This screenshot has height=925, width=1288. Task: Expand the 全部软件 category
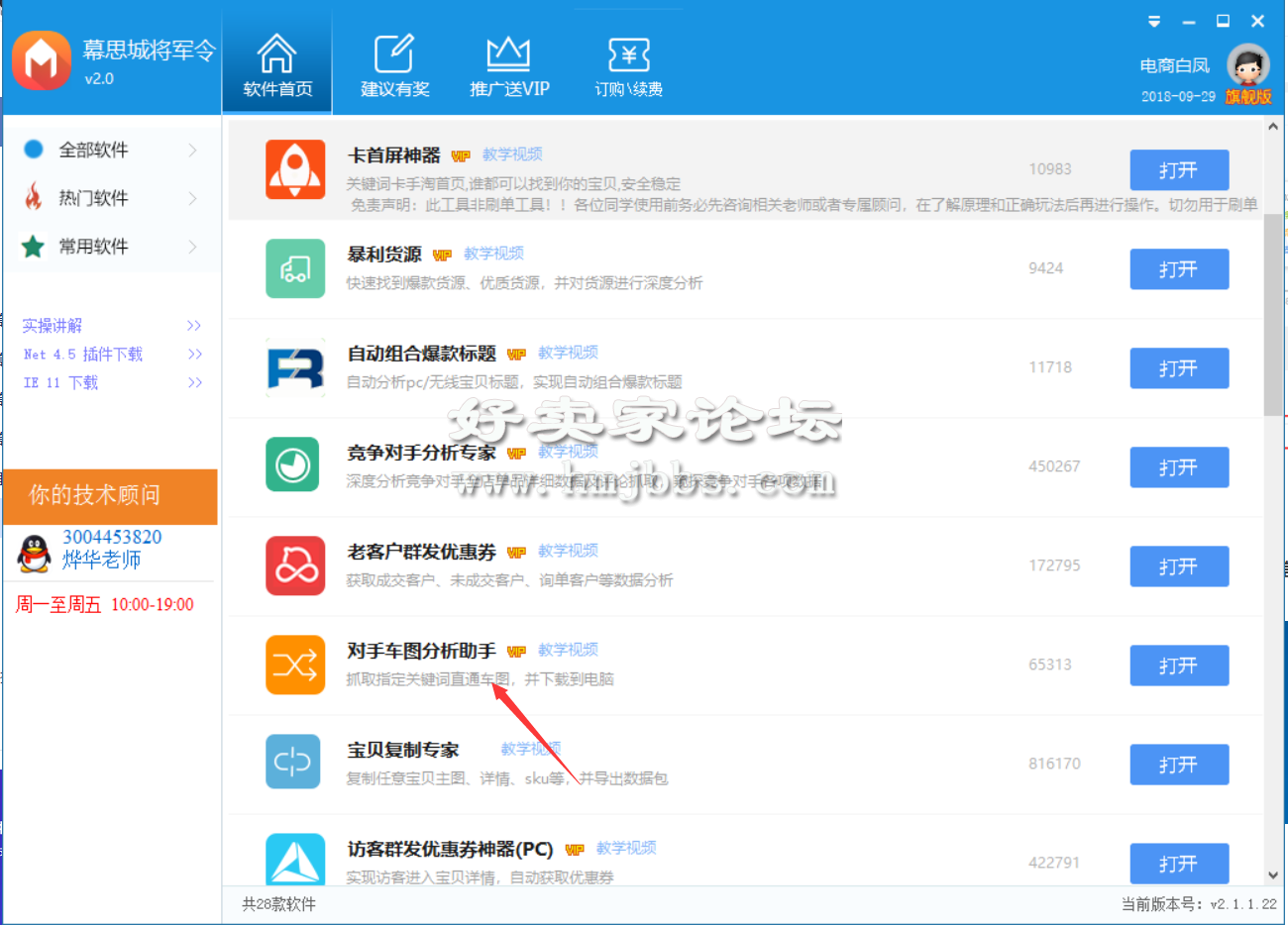pos(111,150)
